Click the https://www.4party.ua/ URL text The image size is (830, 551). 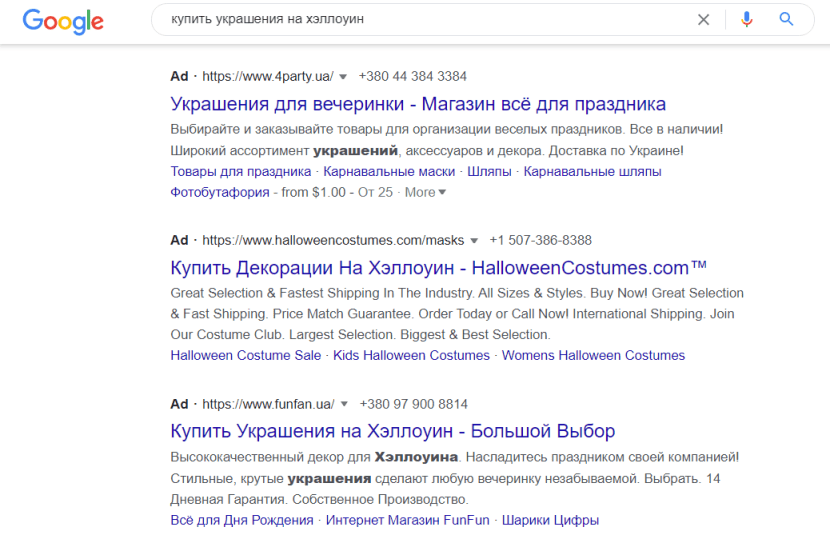(x=268, y=76)
